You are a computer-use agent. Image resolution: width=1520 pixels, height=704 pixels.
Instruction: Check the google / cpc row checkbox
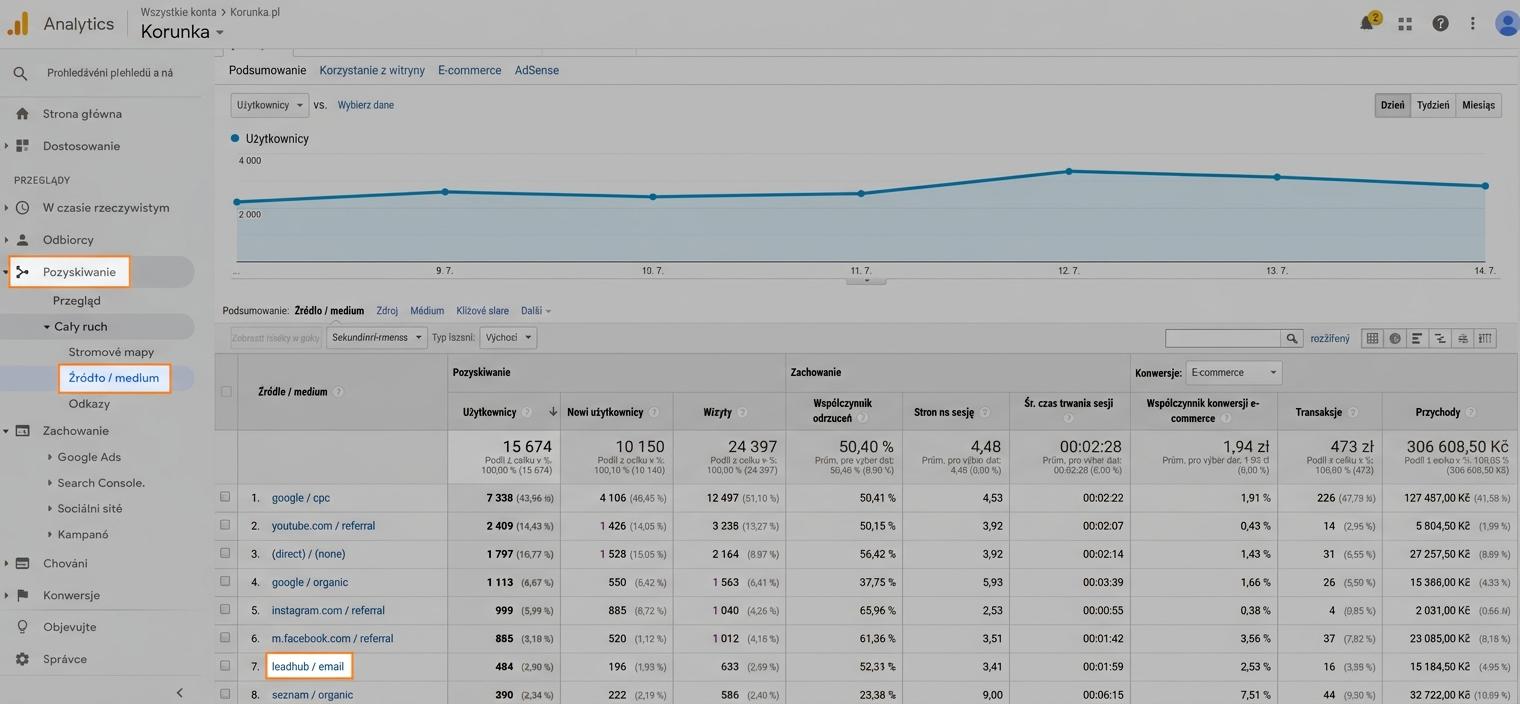point(225,497)
